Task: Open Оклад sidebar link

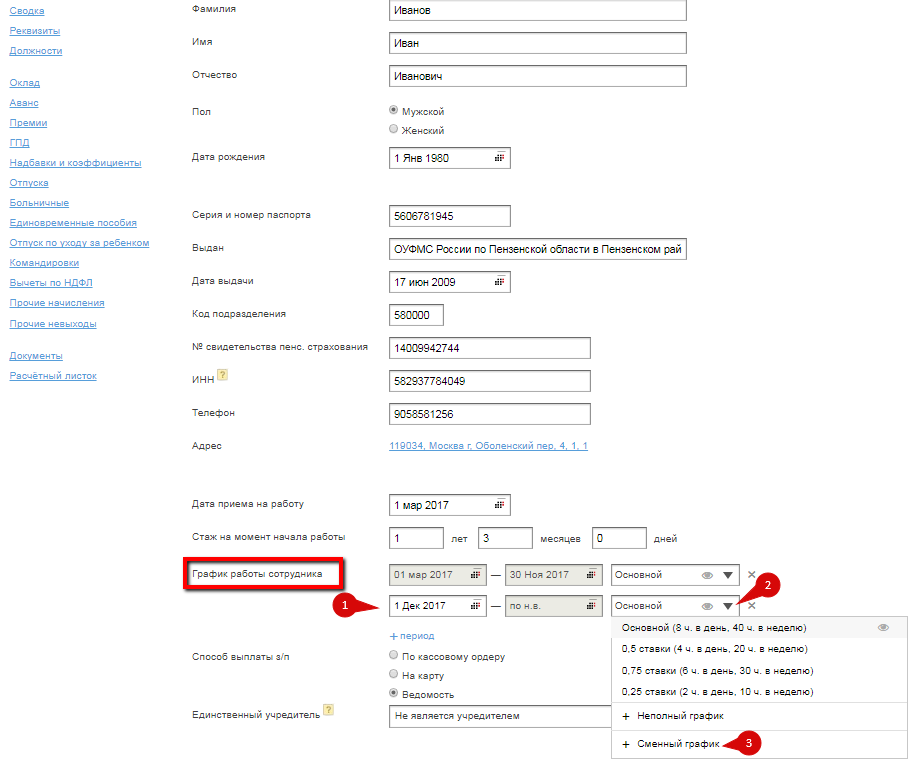Action: [25, 83]
